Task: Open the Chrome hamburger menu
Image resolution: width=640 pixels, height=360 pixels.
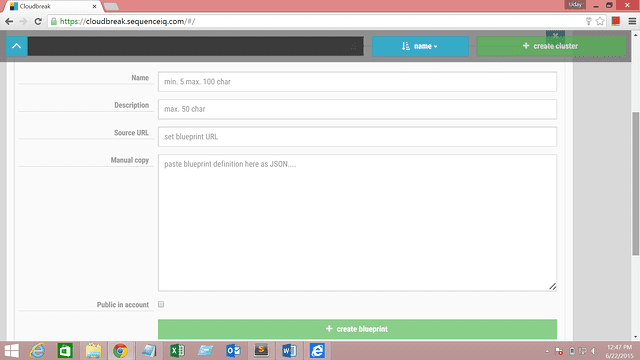Action: tap(632, 21)
